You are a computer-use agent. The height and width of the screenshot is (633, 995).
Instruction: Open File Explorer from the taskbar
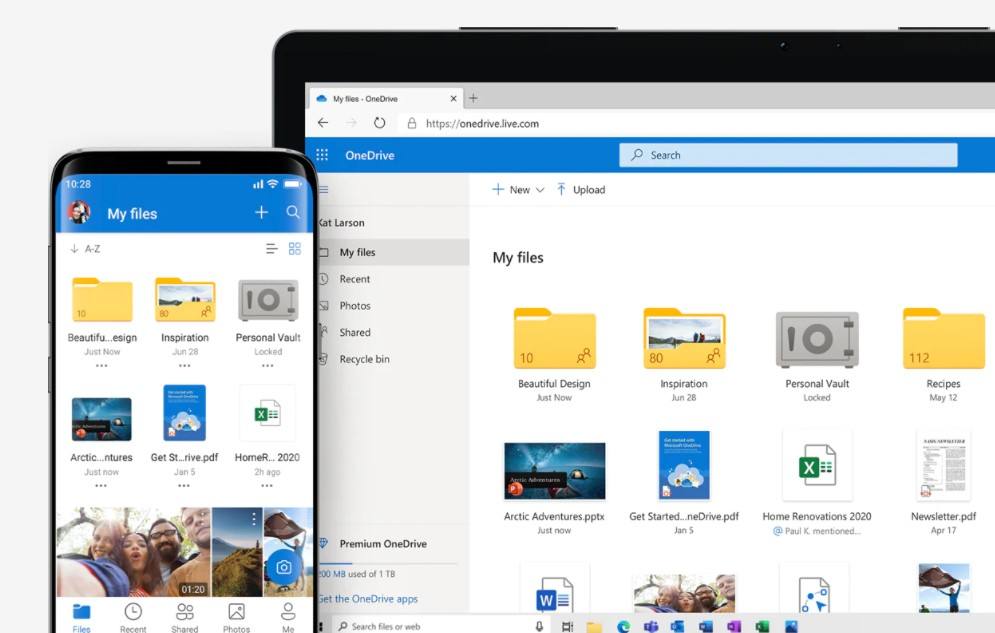pos(594,627)
